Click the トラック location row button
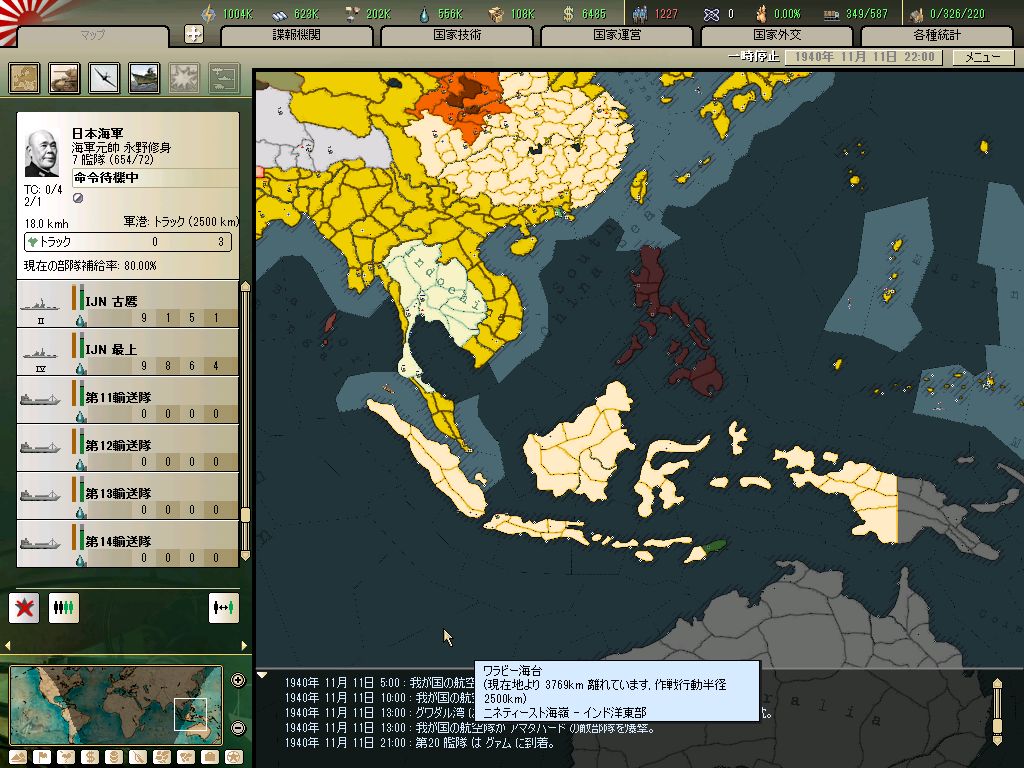 pyautogui.click(x=128, y=242)
